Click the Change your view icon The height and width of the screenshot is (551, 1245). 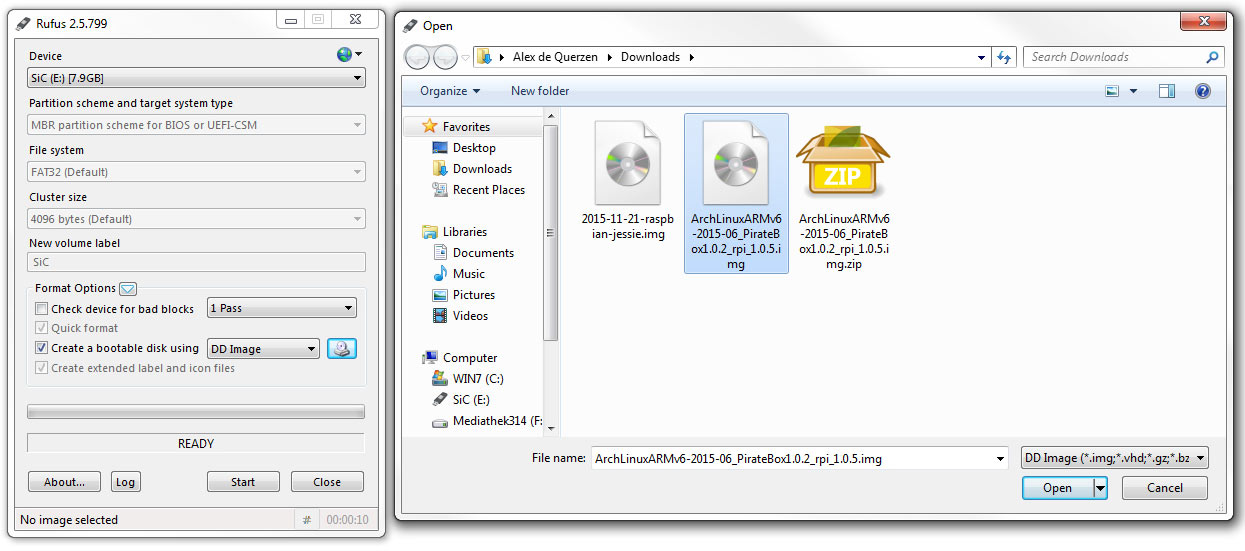[1112, 91]
